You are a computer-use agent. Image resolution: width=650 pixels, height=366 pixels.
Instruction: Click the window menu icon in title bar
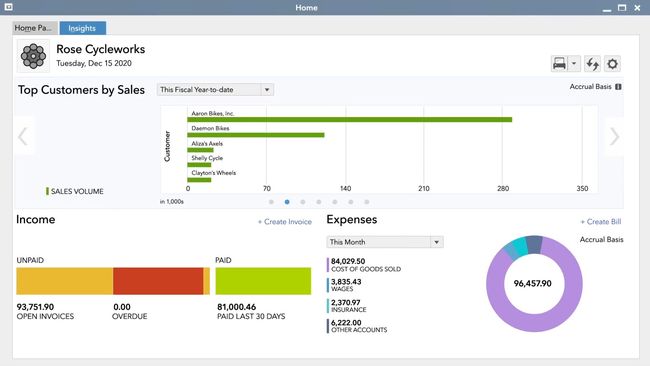click(x=8, y=7)
